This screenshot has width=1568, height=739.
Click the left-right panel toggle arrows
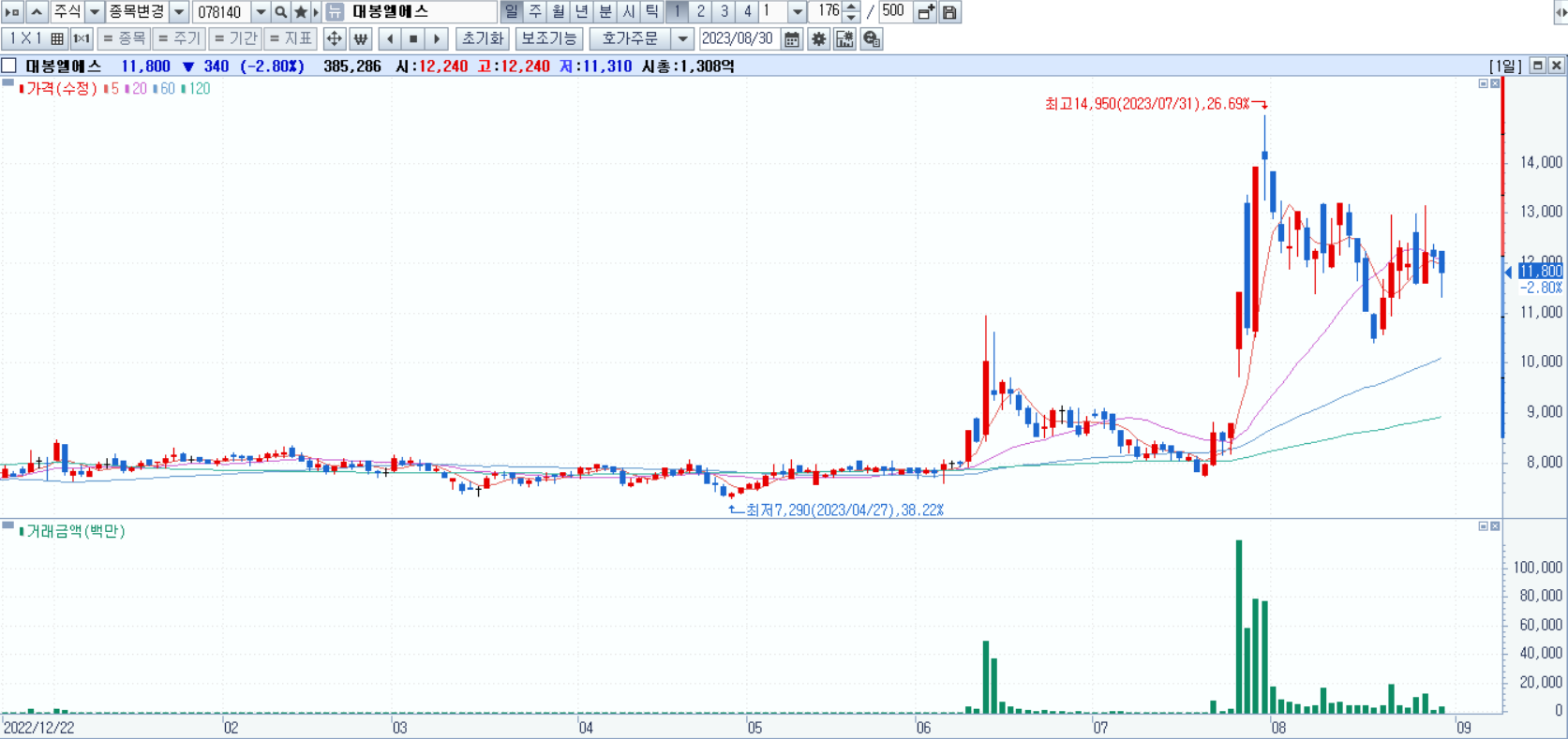[1560, 12]
